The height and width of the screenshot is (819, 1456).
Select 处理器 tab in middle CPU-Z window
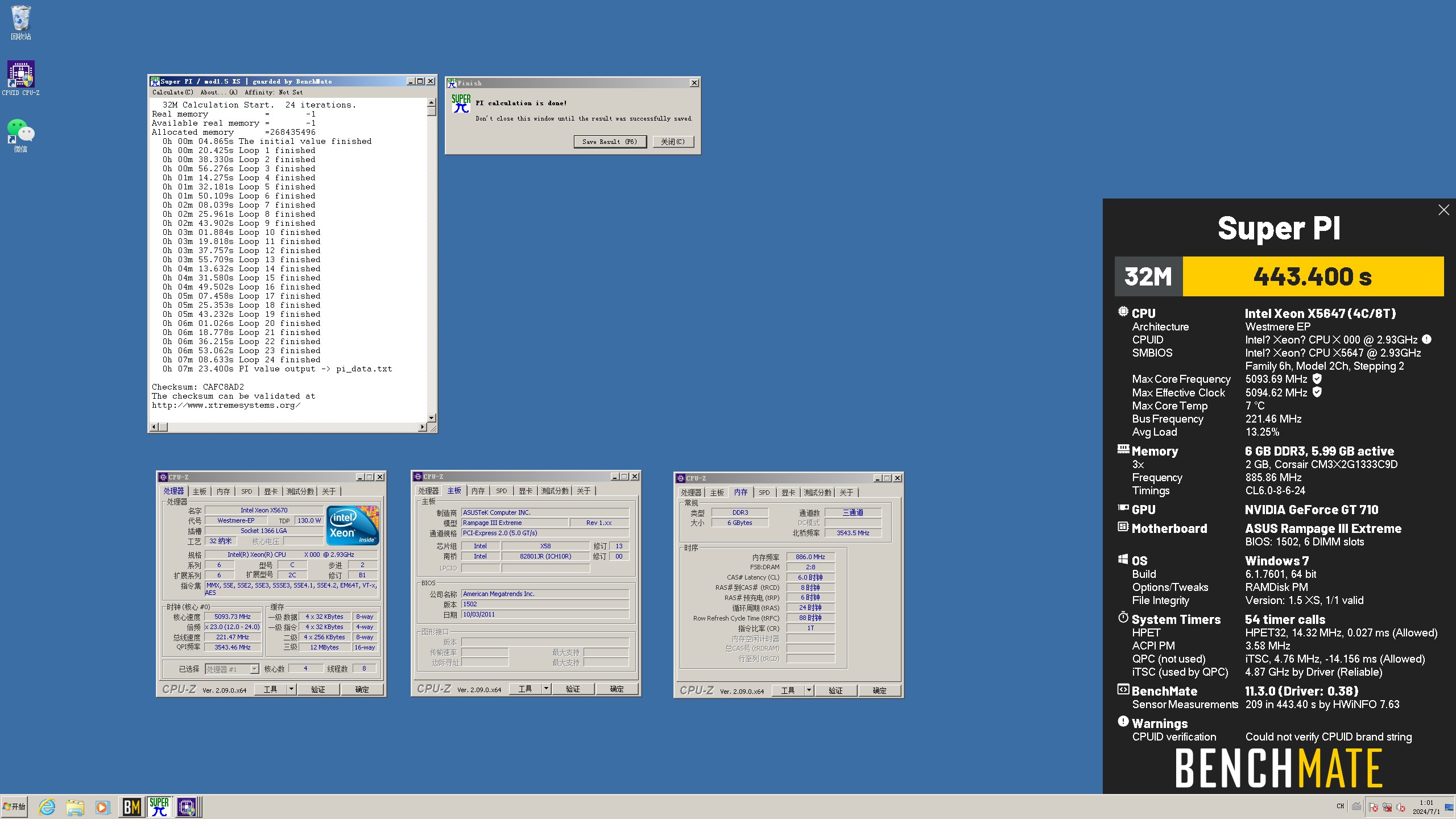click(x=428, y=491)
